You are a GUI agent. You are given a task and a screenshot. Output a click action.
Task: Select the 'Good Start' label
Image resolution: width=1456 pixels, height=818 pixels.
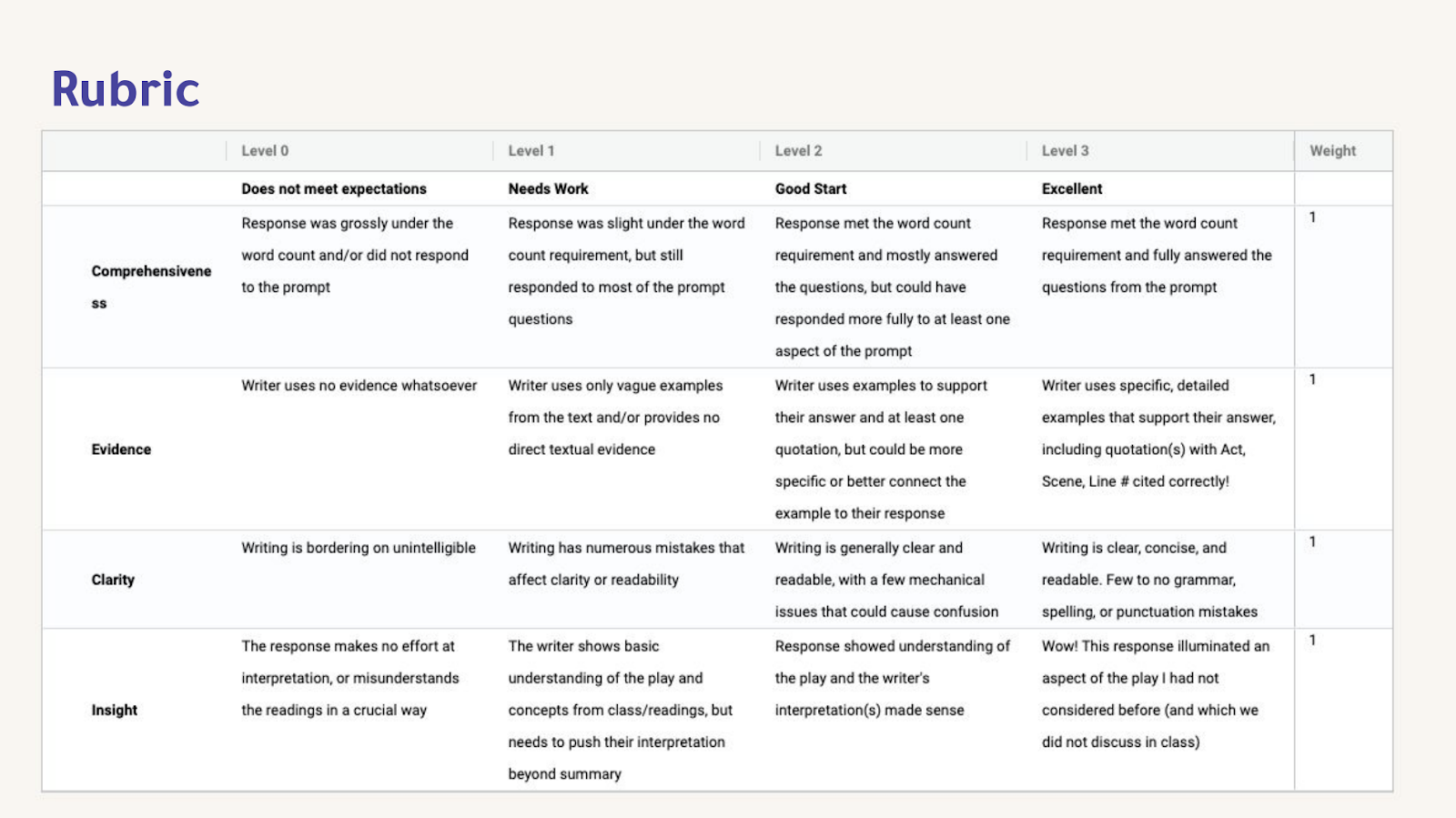811,189
